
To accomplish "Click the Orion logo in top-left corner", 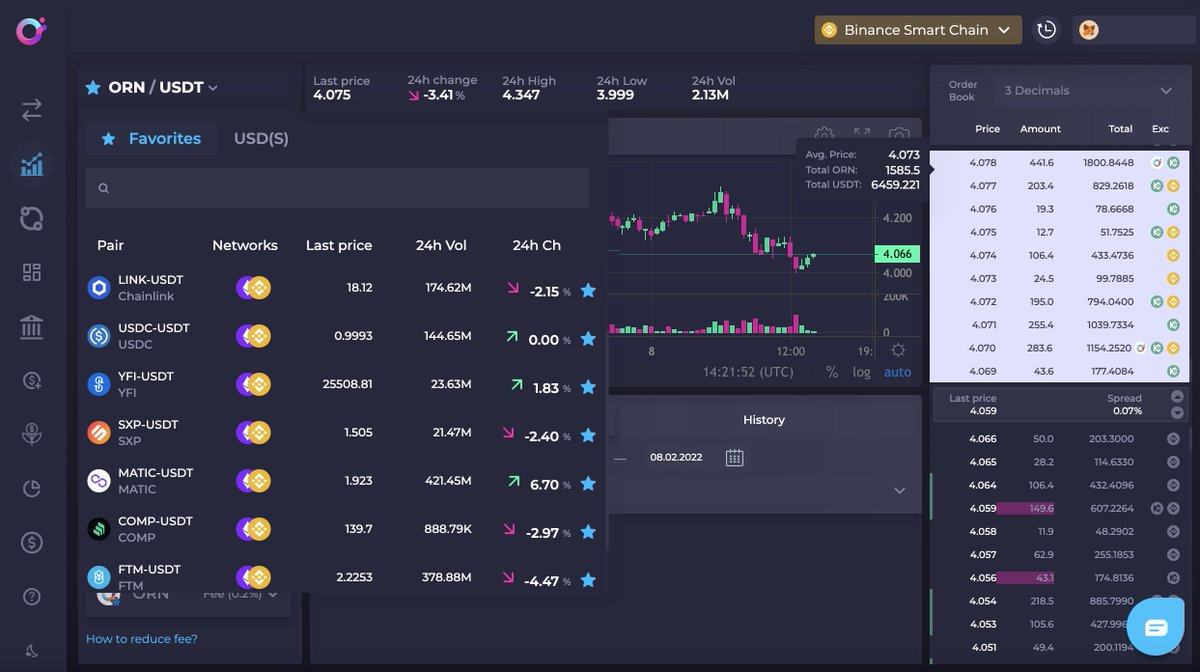I will pyautogui.click(x=31, y=30).
